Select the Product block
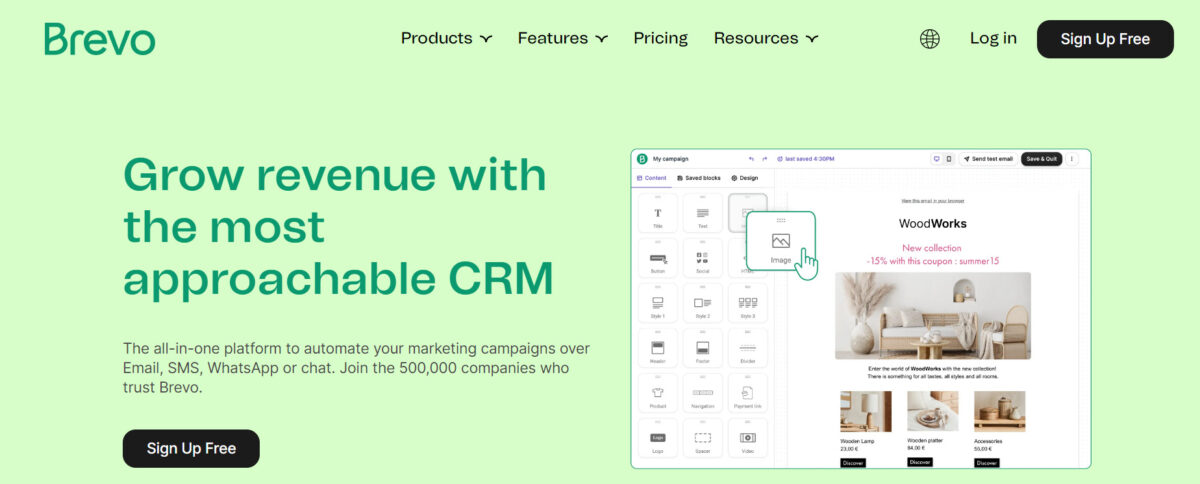Image resolution: width=1200 pixels, height=484 pixels. click(658, 394)
